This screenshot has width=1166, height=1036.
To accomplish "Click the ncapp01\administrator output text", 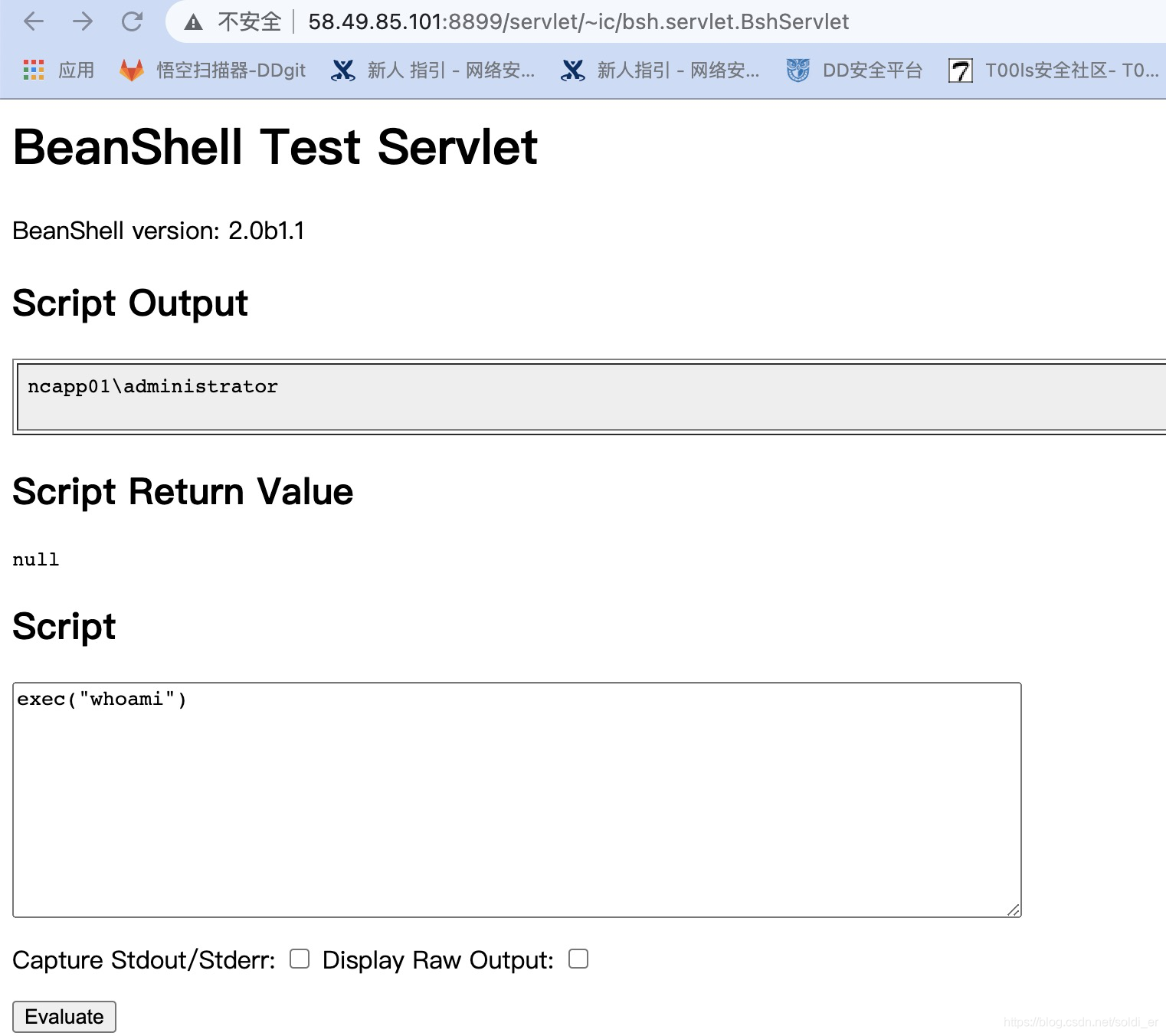I will click(x=152, y=386).
